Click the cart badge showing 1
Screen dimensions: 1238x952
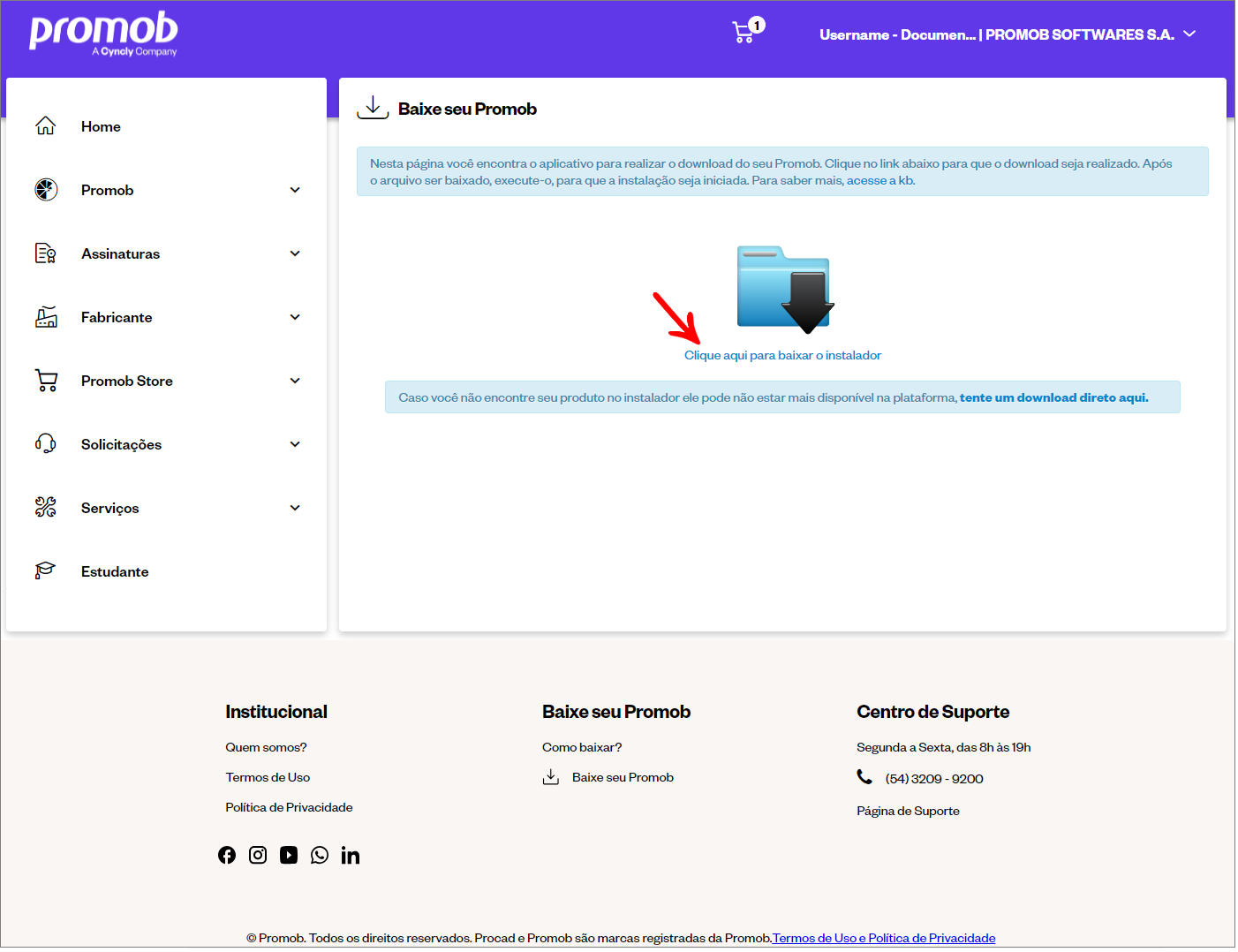pos(757,25)
